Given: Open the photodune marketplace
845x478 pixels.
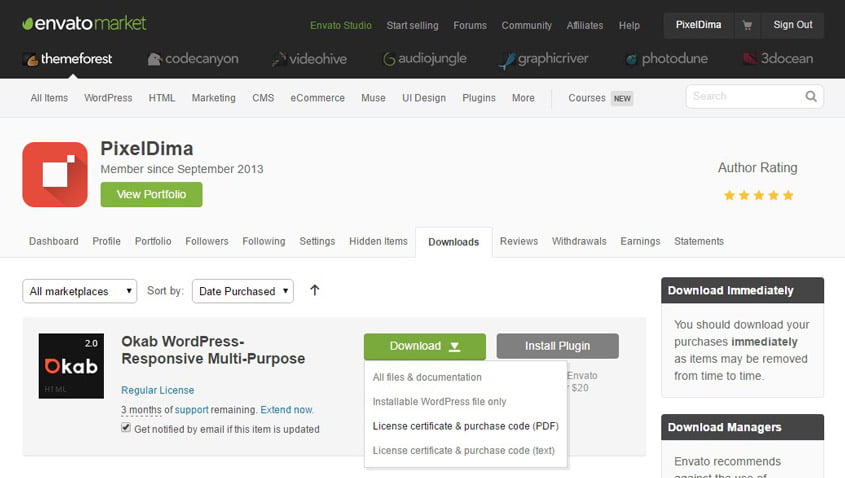Looking at the screenshot, I should (667, 59).
